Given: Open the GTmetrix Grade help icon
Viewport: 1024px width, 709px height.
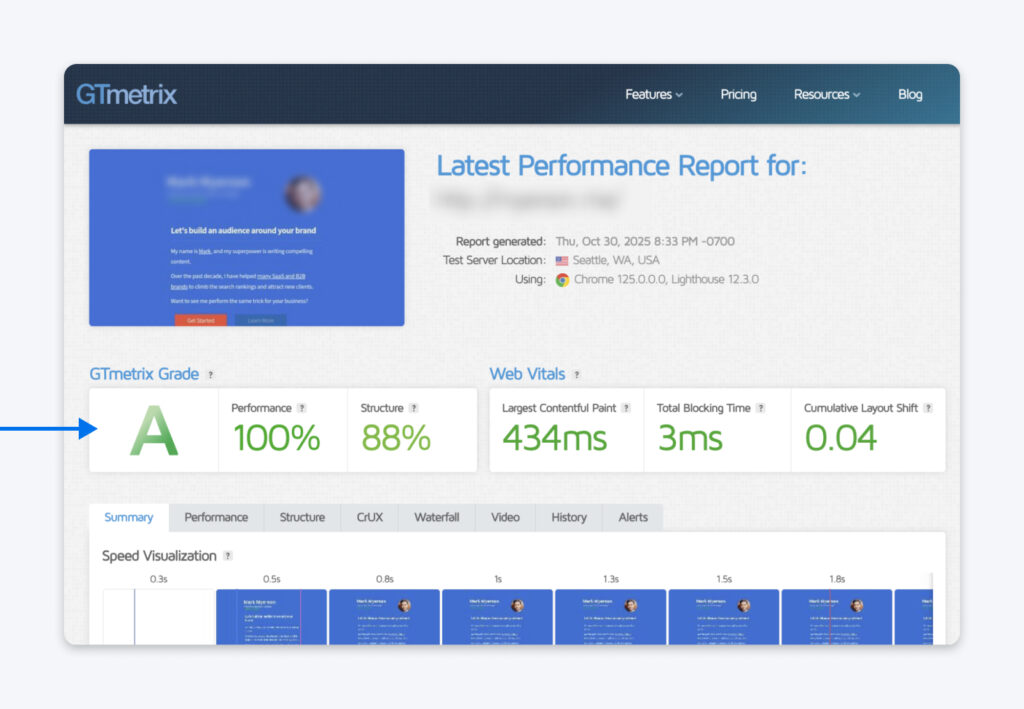Looking at the screenshot, I should click(209, 374).
